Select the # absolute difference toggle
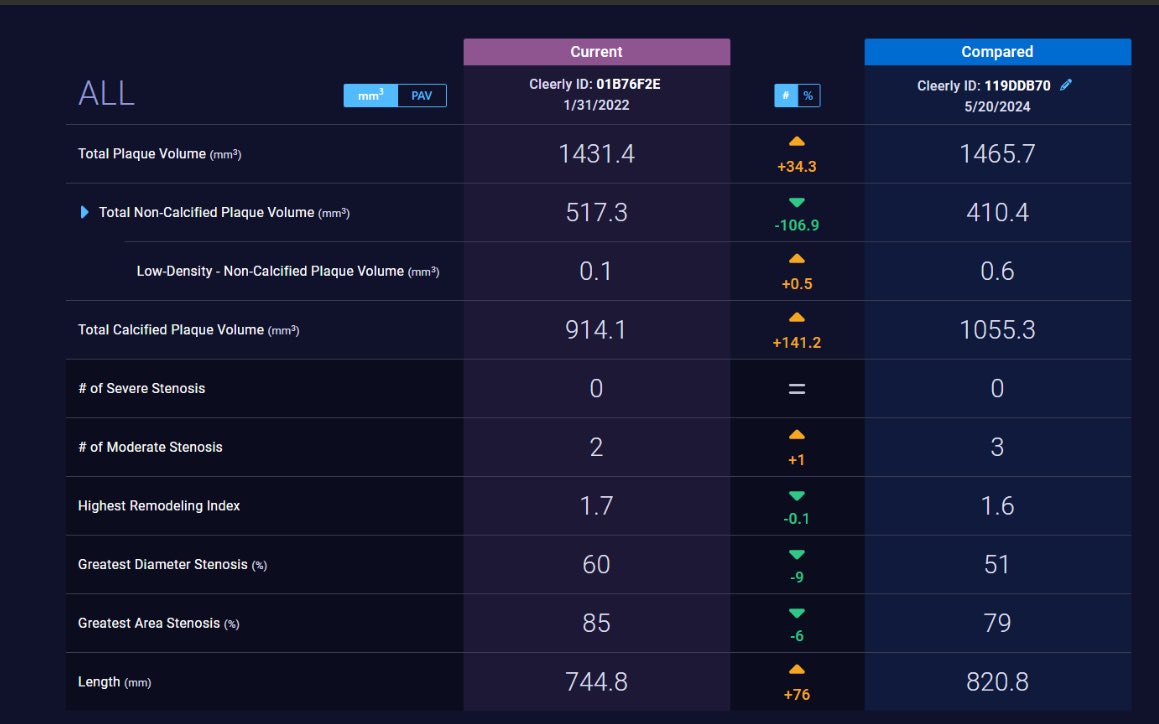1159x724 pixels. pyautogui.click(x=786, y=95)
